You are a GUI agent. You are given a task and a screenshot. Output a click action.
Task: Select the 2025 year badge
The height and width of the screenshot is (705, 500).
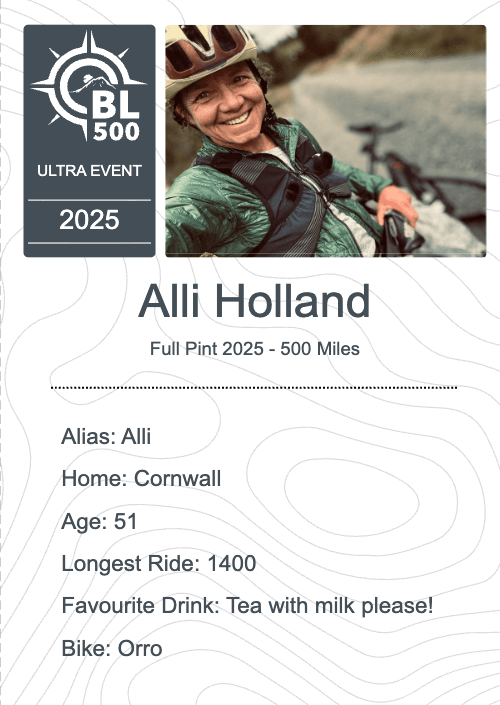[89, 220]
